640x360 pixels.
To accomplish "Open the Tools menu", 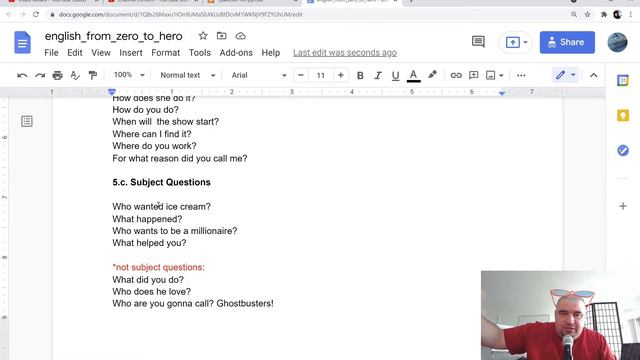I will coord(200,53).
